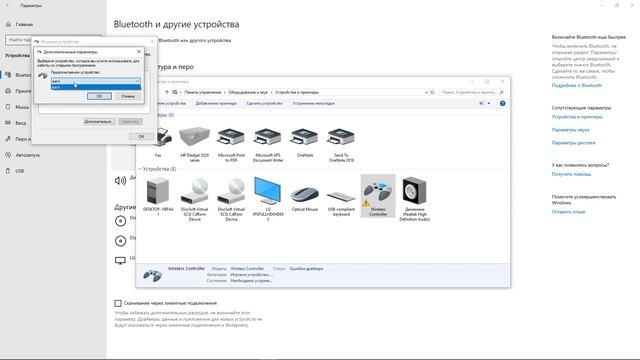The width and height of the screenshot is (640, 360).
Task: Select the Send To OneNote 2016 printer
Action: pos(341,136)
